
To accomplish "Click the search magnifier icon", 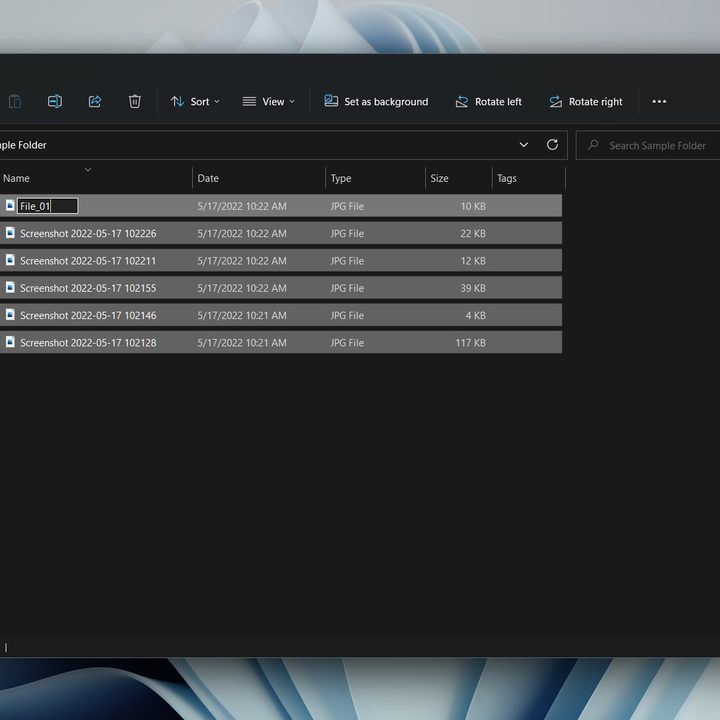I will [593, 145].
